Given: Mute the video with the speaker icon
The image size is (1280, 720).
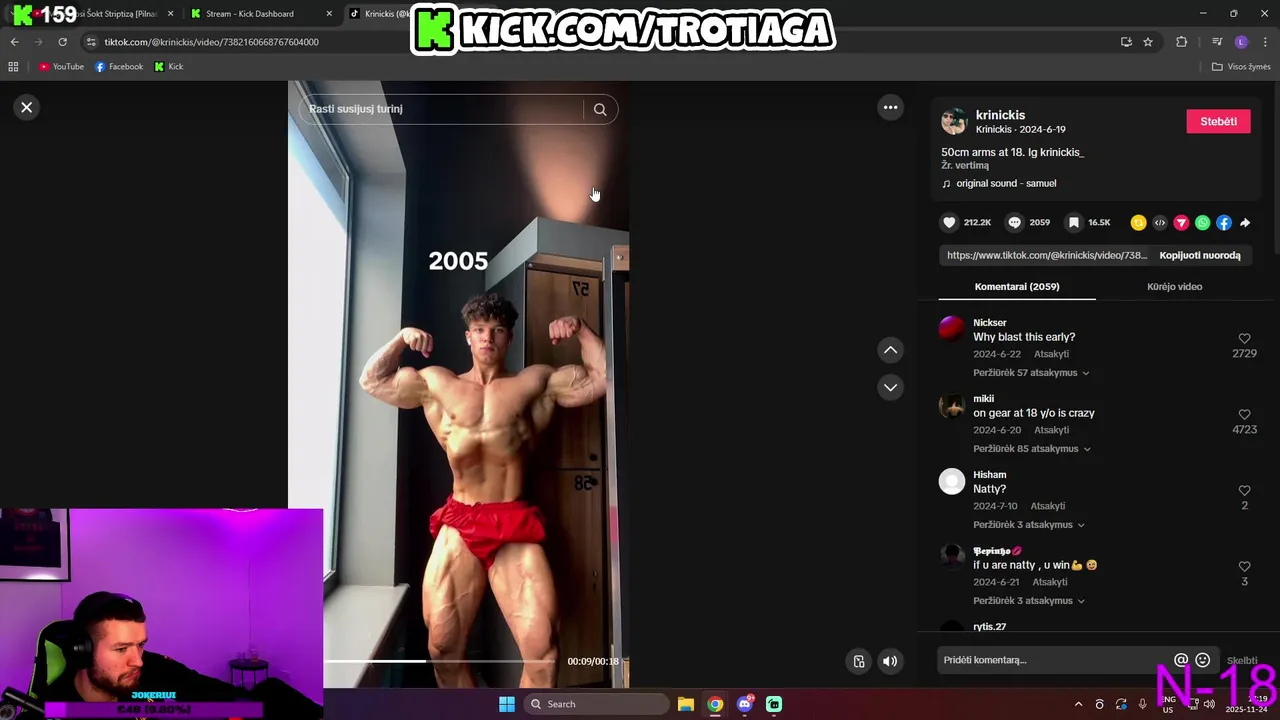Looking at the screenshot, I should 890,661.
